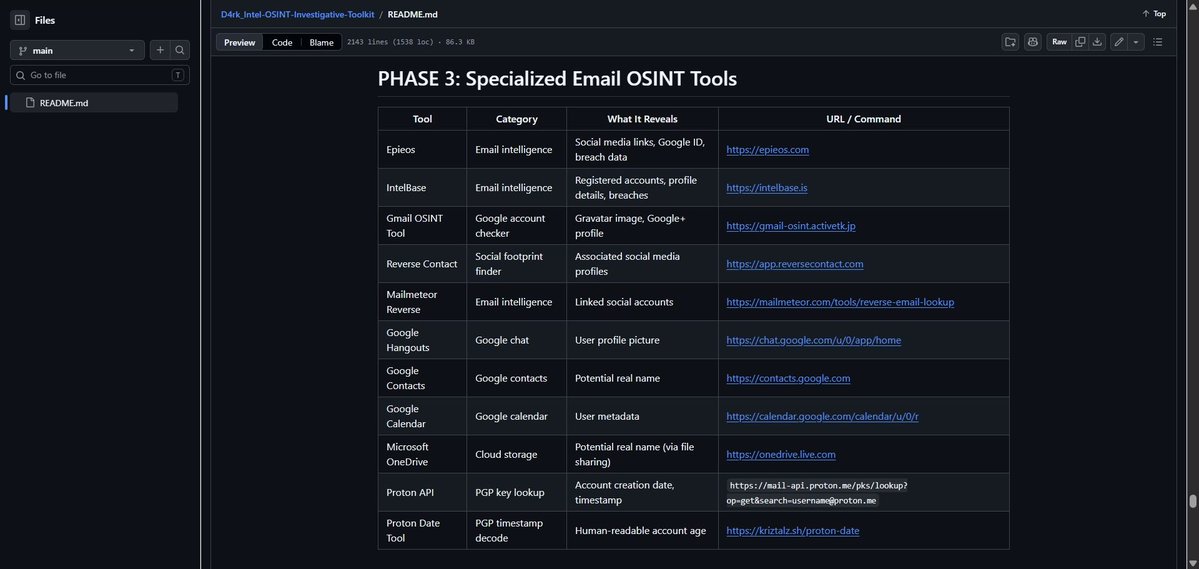The image size is (1199, 569).
Task: Expand more edit options dropdown arrow
Action: [1136, 42]
